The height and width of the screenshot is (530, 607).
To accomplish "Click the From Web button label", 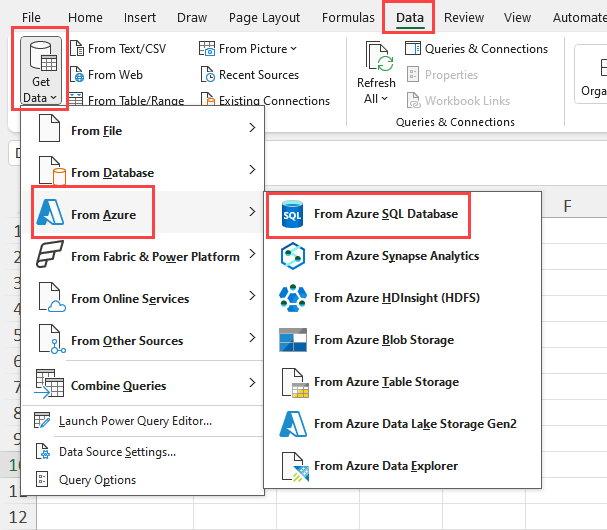I will point(115,75).
